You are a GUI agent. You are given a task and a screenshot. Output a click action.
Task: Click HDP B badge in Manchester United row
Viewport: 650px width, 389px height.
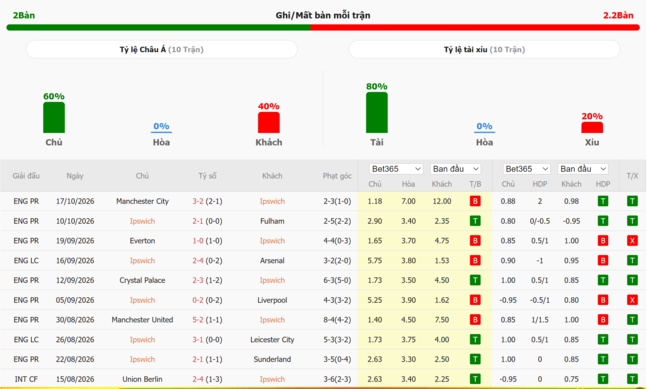click(603, 320)
